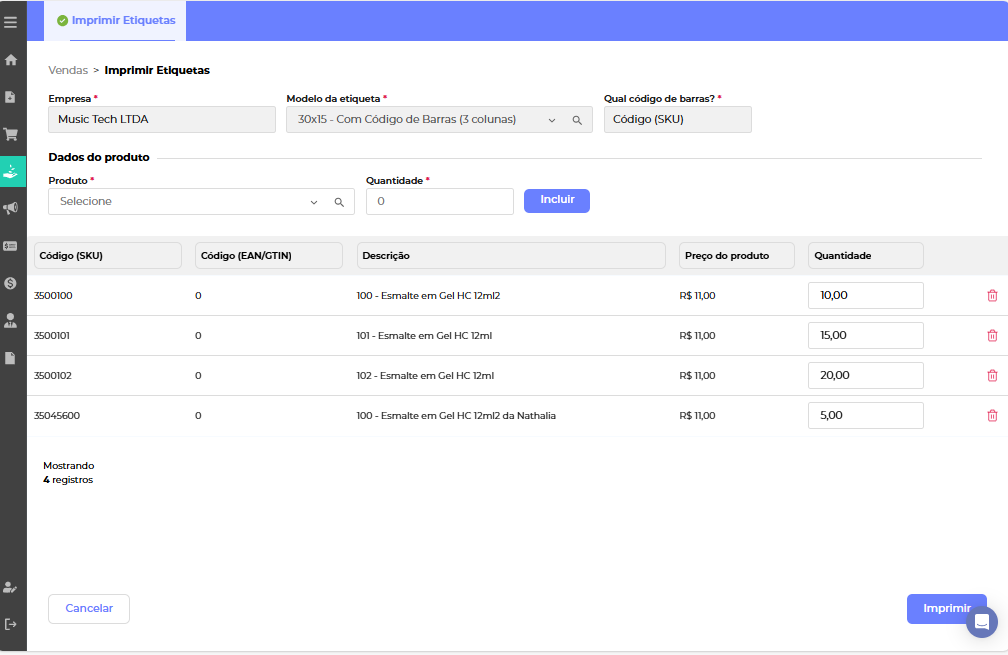Screen dimensions: 1008x655
Task: Delete the 3500100 product row
Action: (992, 296)
